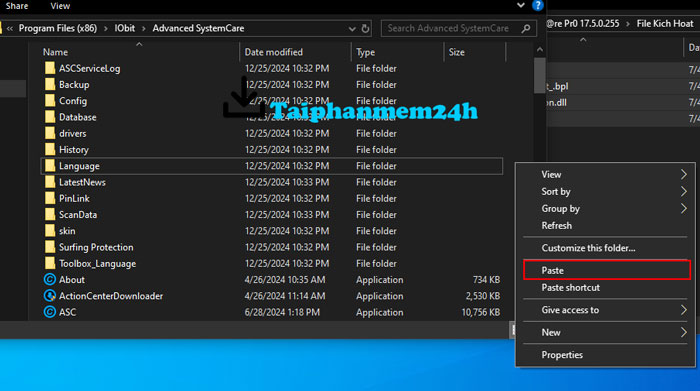Viewport: 700px width, 391px height.
Task: Open dropdown after IObit breadcrumb
Action: pyautogui.click(x=144, y=29)
